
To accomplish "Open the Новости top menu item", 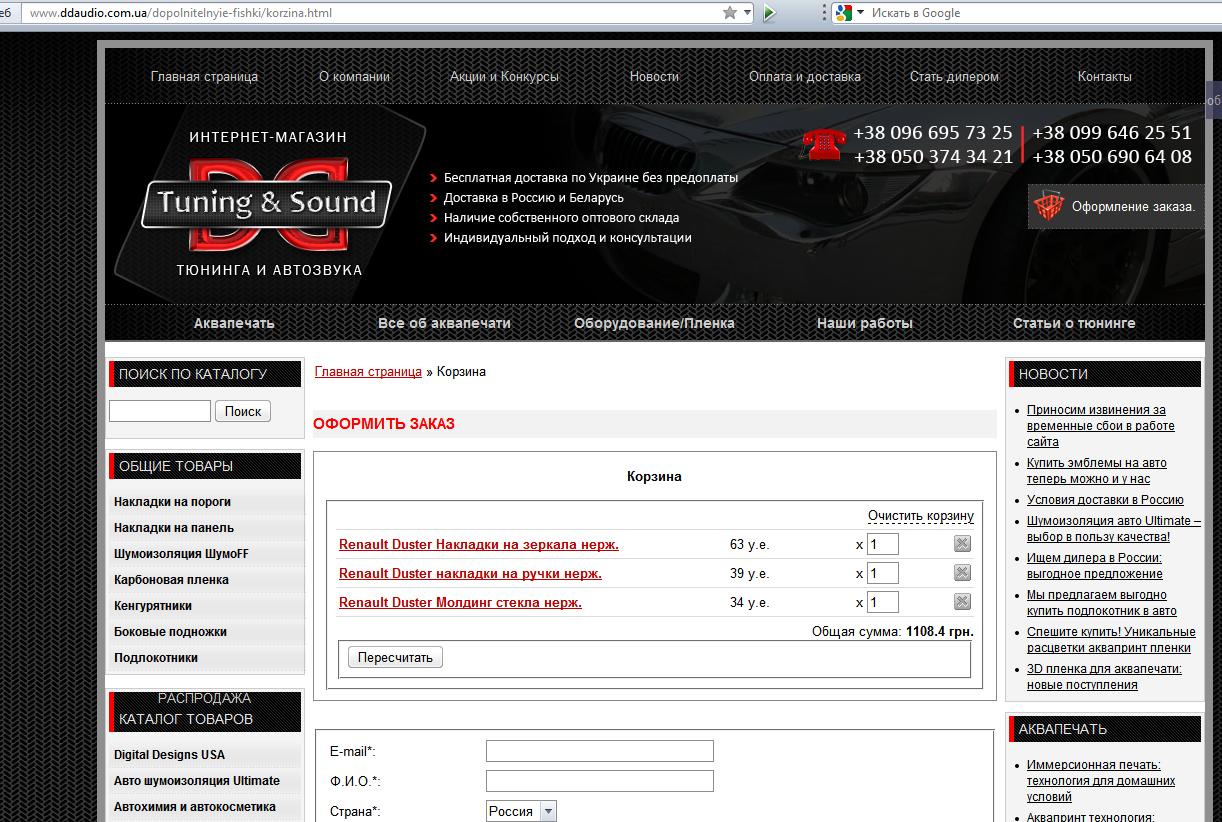I will (654, 76).
